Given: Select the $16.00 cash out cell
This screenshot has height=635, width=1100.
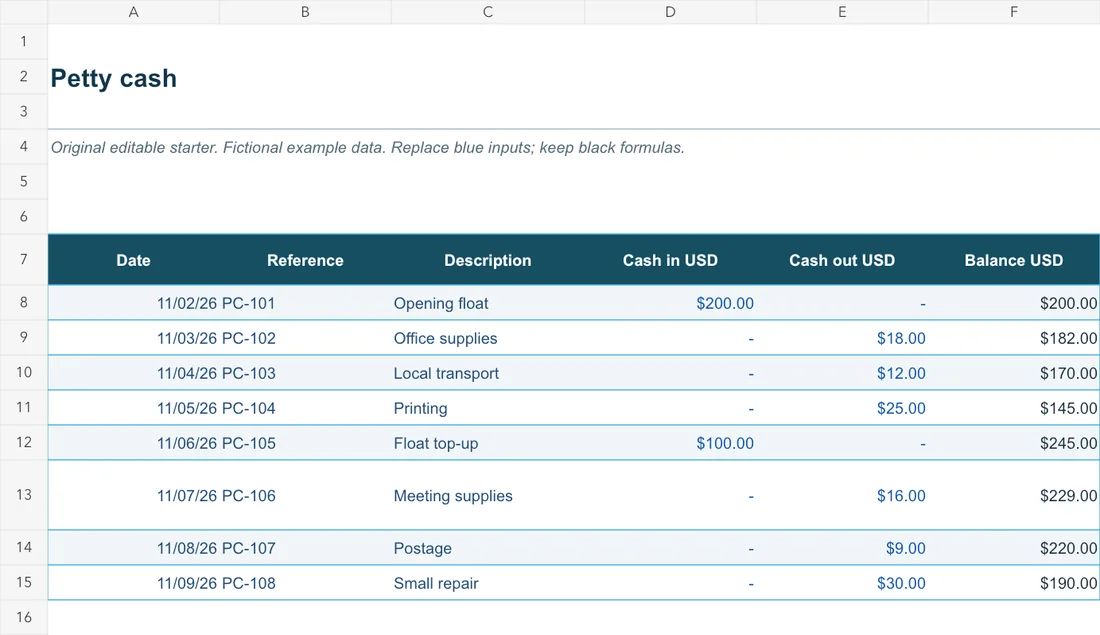Looking at the screenshot, I should pos(842,495).
